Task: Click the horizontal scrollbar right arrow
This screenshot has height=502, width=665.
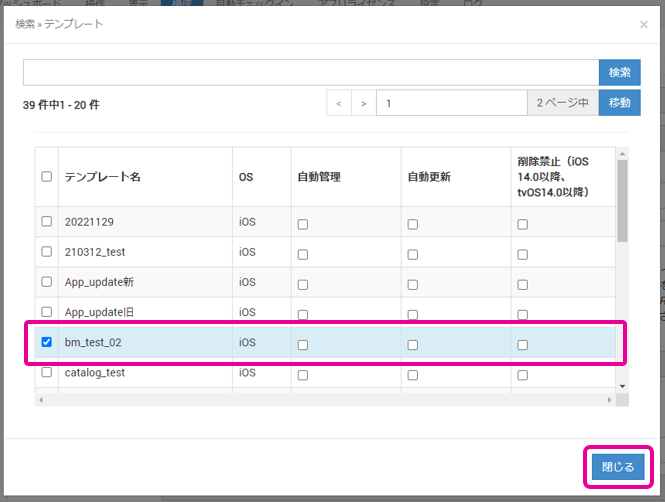Action: [x=610, y=400]
